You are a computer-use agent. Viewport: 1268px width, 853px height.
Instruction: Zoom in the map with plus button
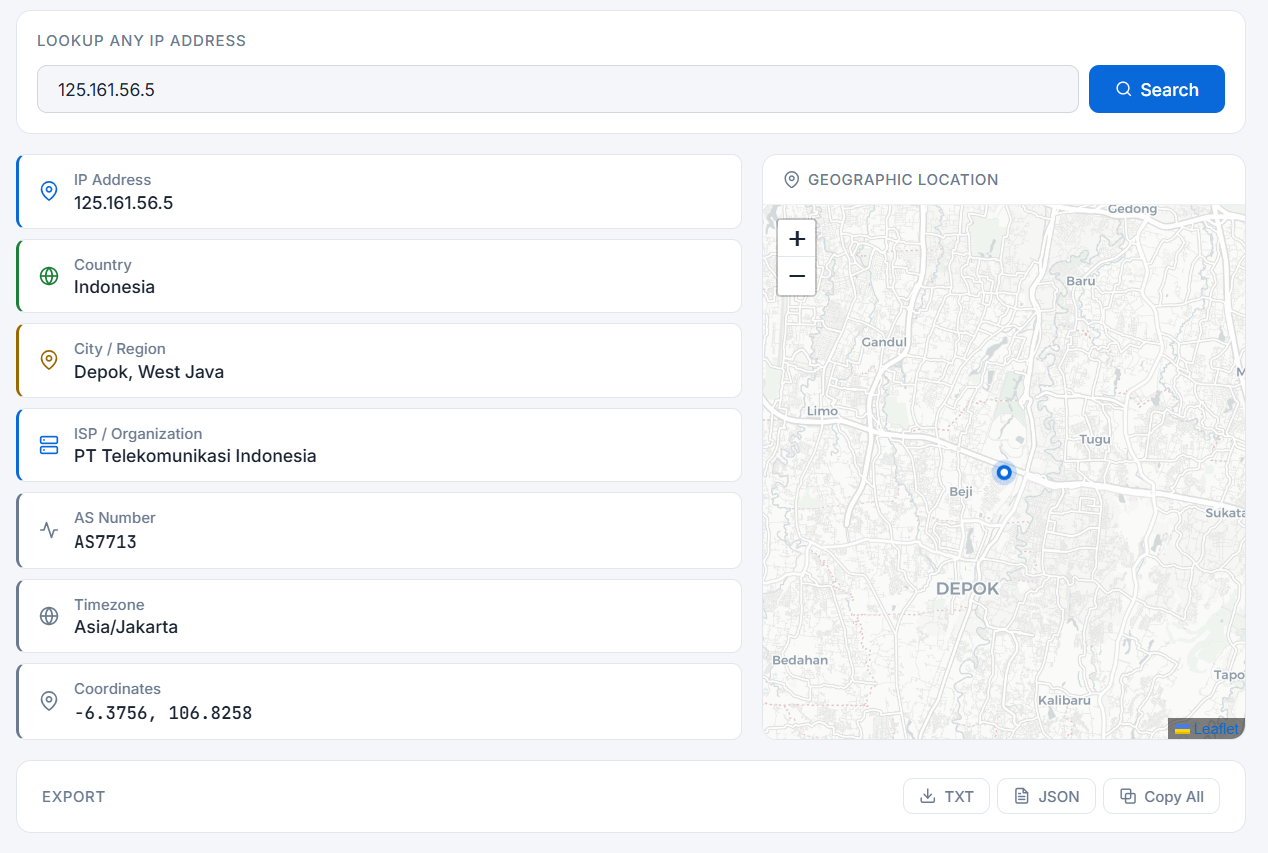797,239
